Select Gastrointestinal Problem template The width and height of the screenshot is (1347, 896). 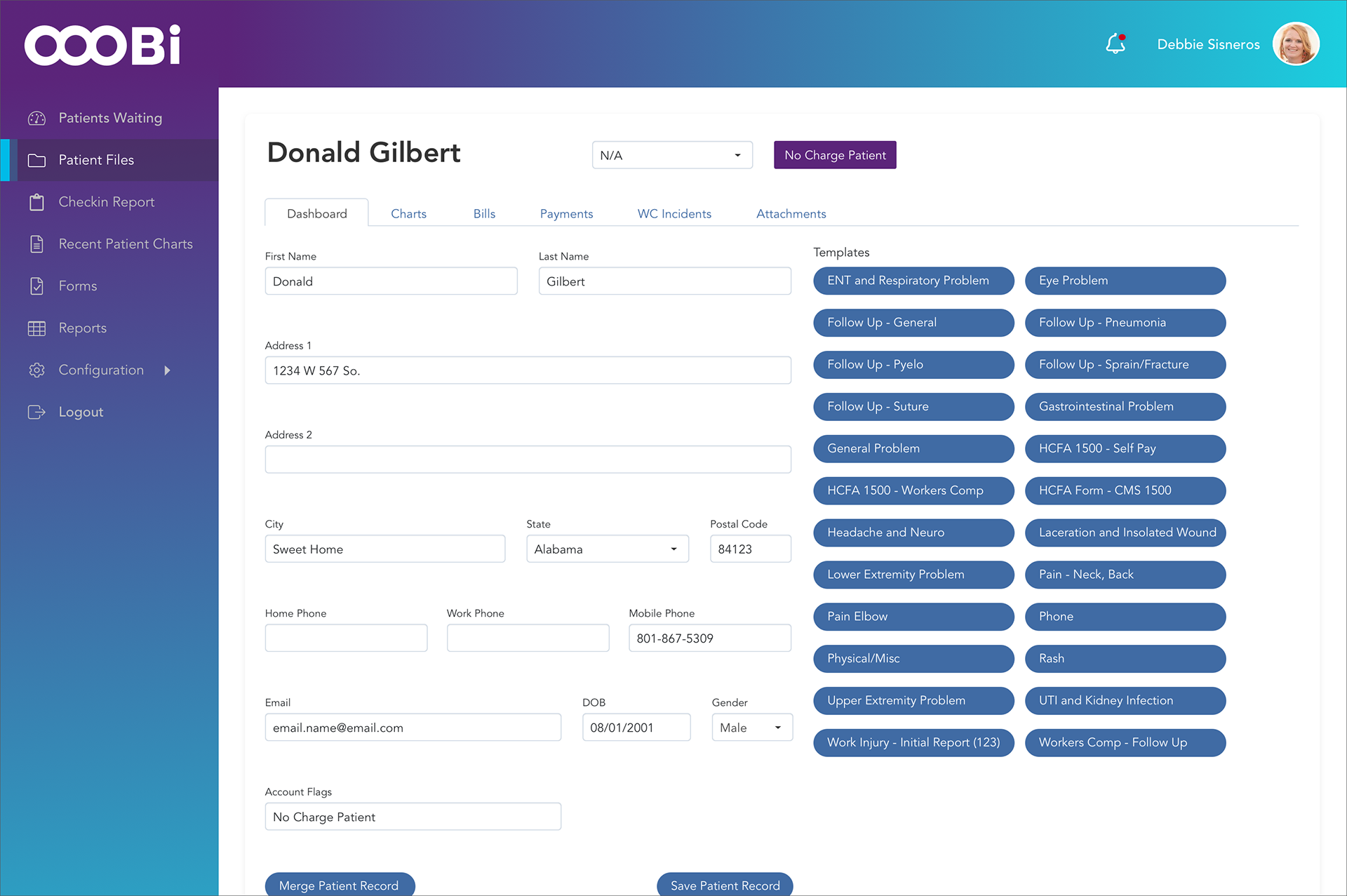1125,407
